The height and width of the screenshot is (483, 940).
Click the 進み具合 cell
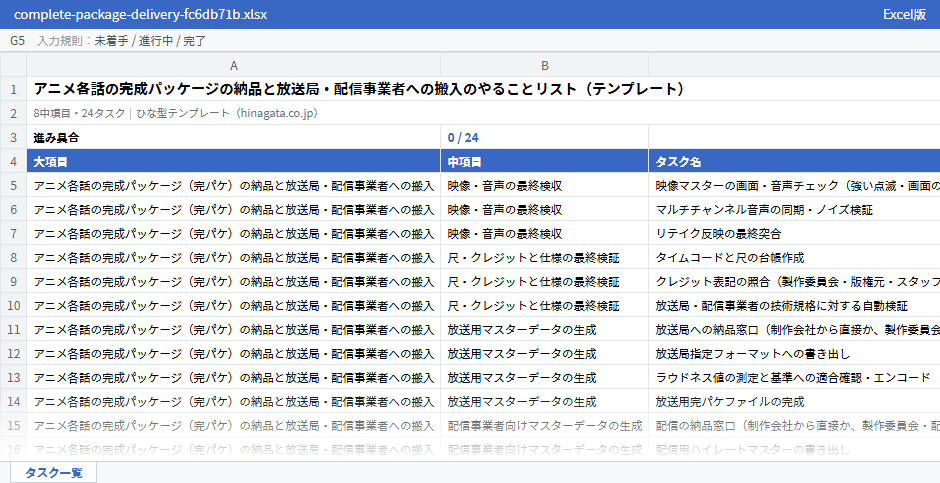[234, 137]
